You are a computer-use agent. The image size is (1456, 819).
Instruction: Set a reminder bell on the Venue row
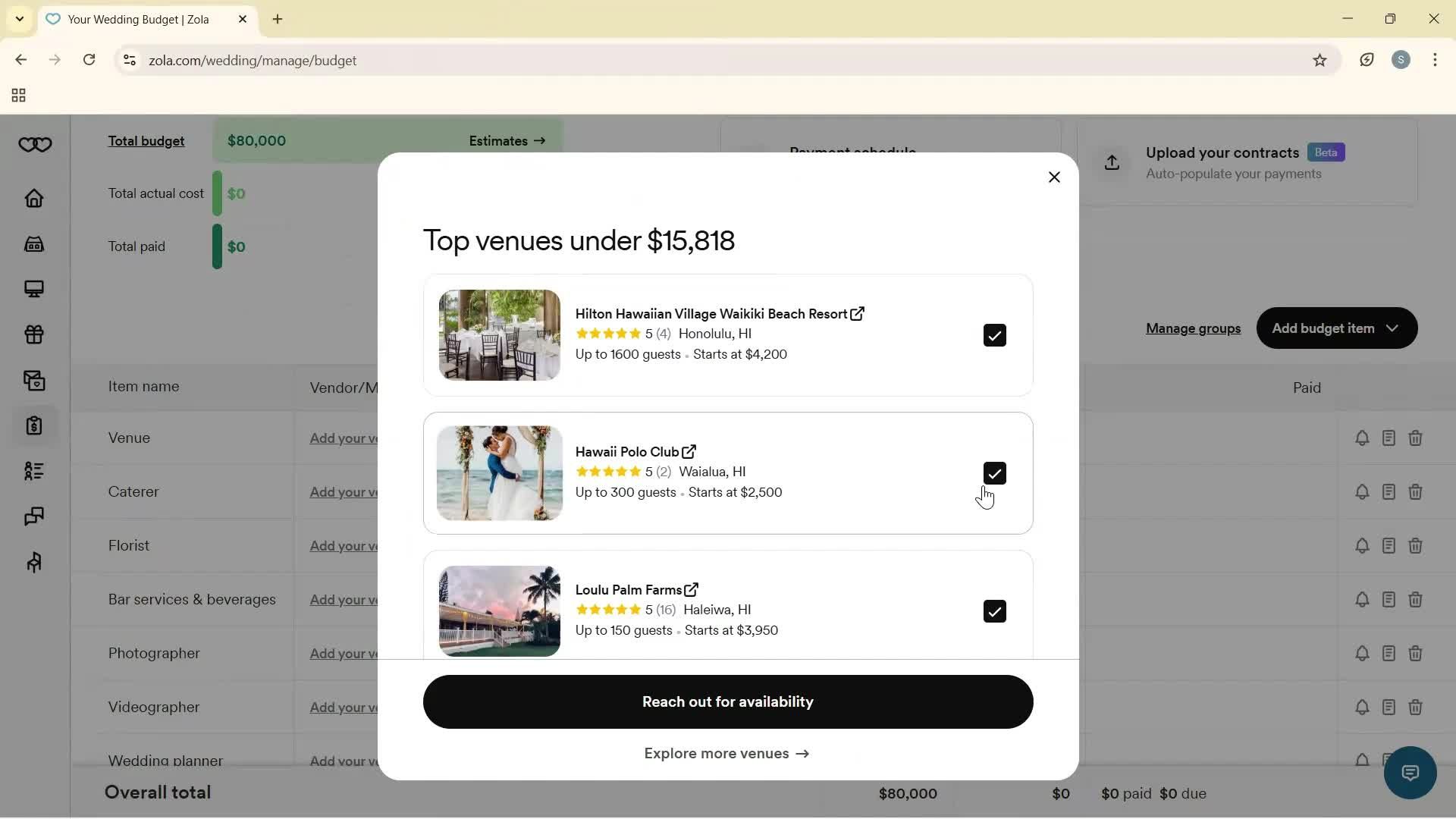(1362, 438)
